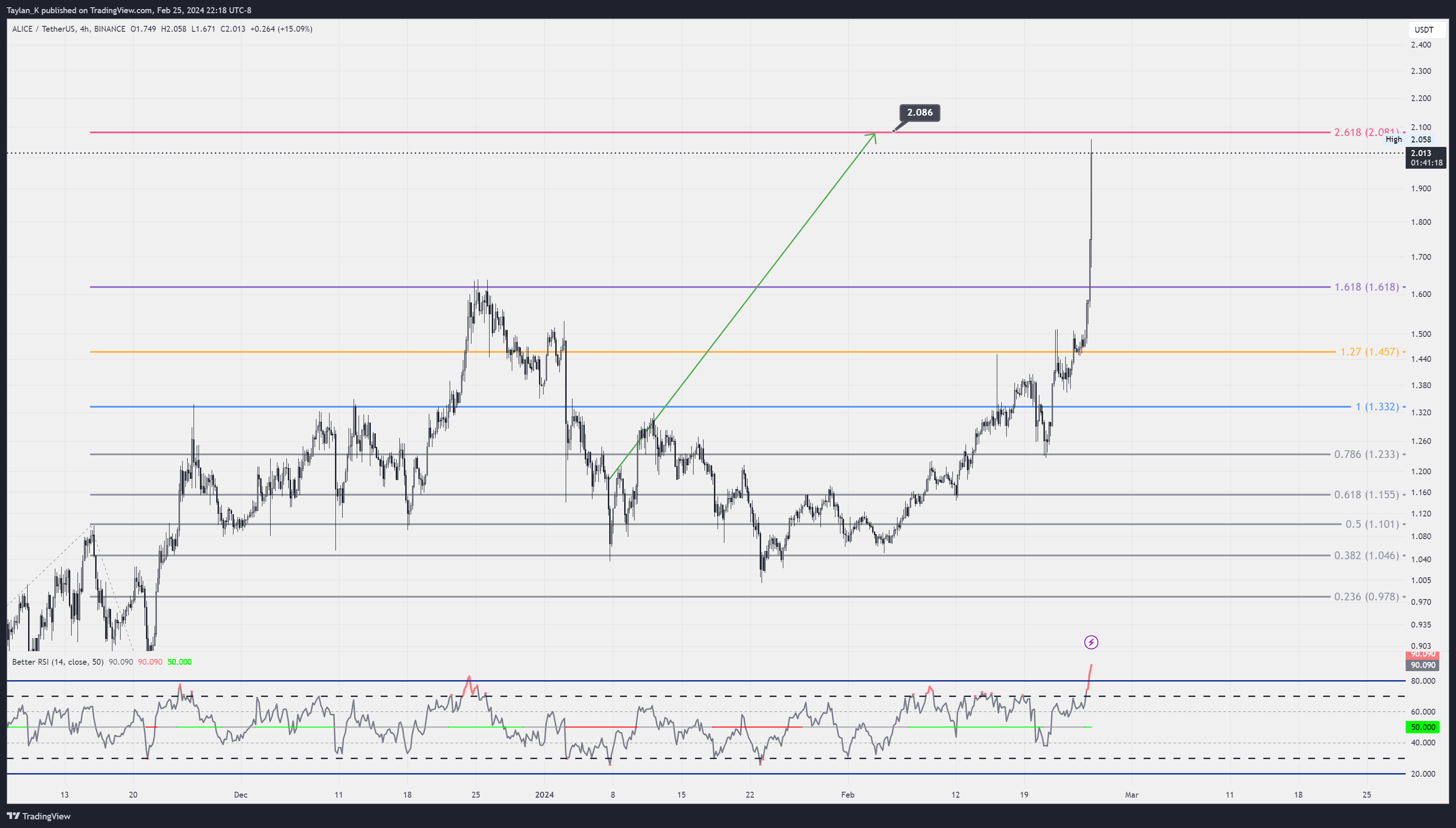Viewport: 1456px width, 828px height.
Task: Click the 1.800 price scale label
Action: [1421, 222]
